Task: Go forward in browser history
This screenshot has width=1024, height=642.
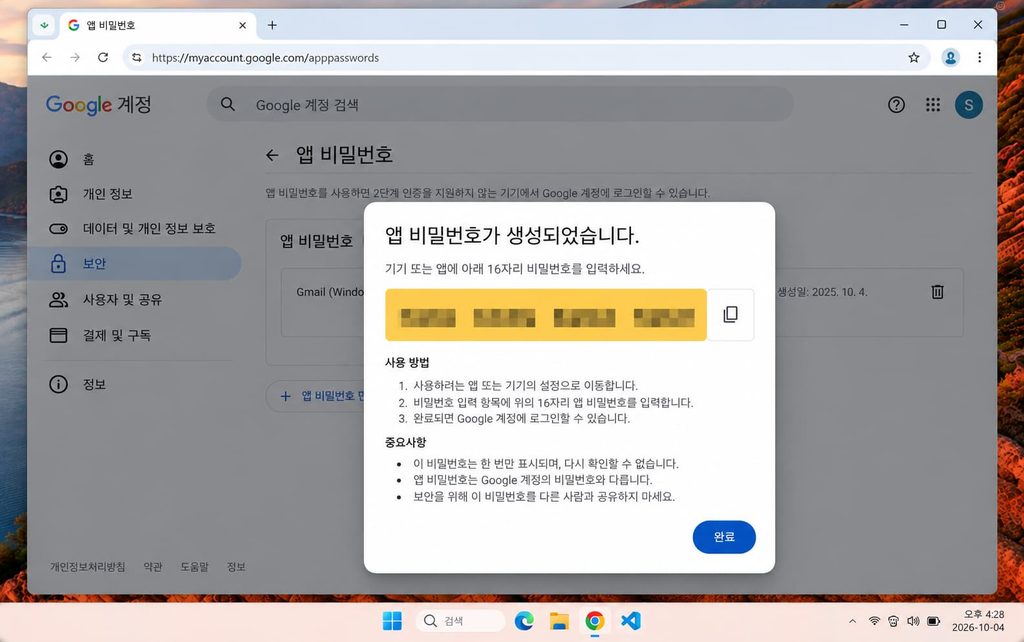Action: click(x=75, y=57)
